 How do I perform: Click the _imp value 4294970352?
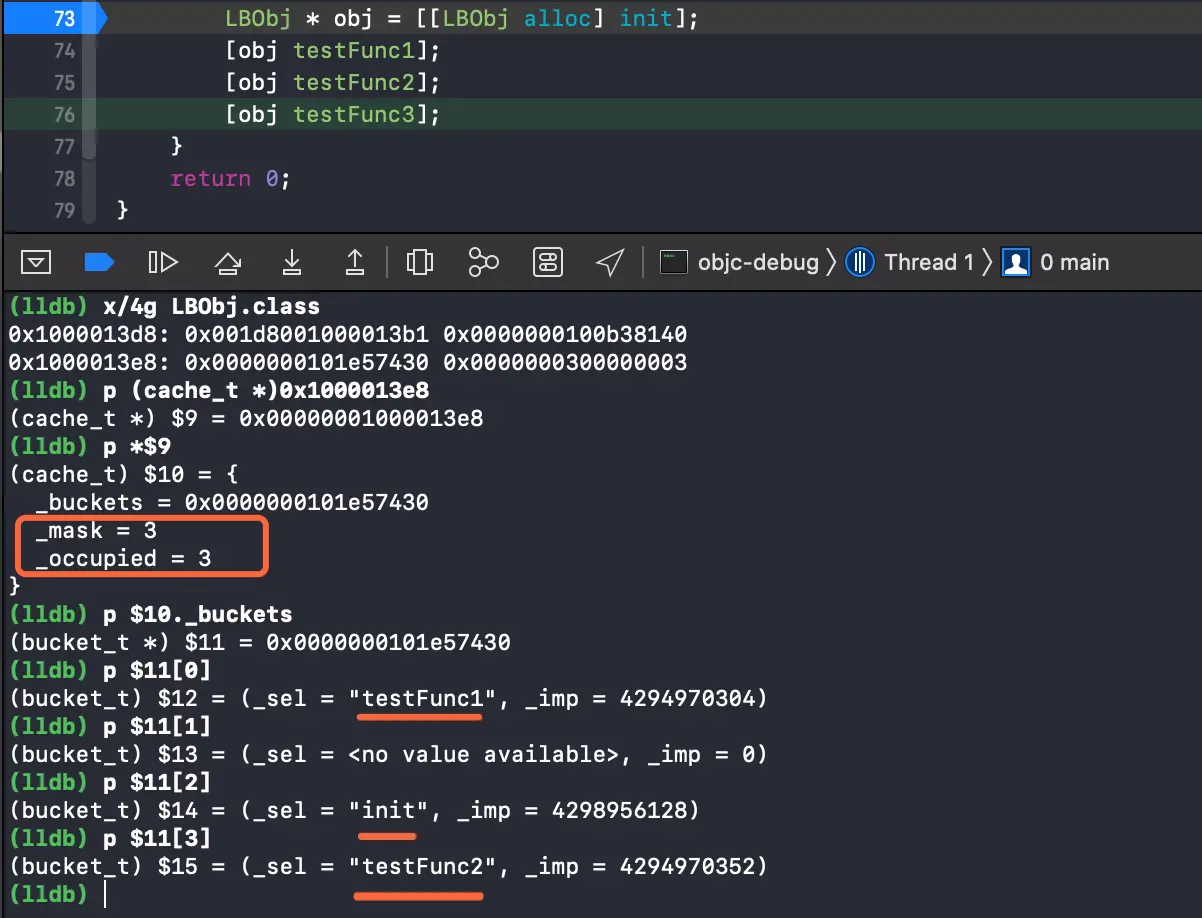[688, 866]
